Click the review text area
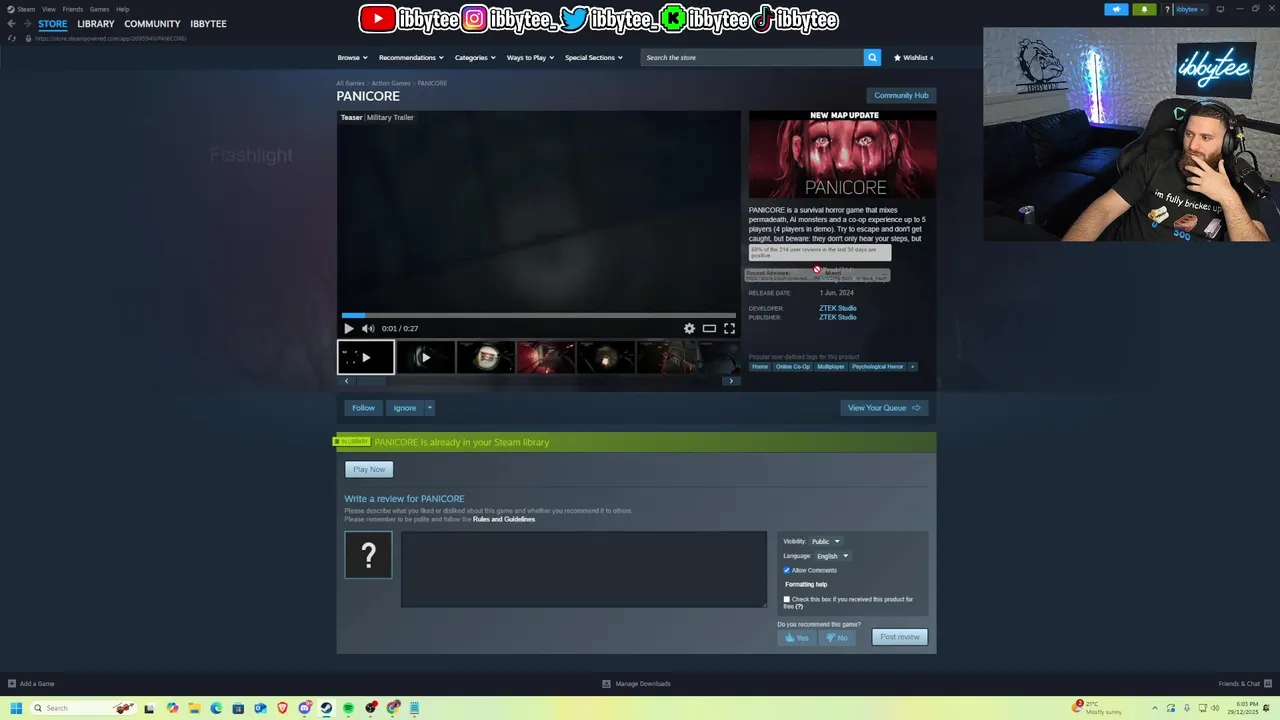 pos(584,569)
